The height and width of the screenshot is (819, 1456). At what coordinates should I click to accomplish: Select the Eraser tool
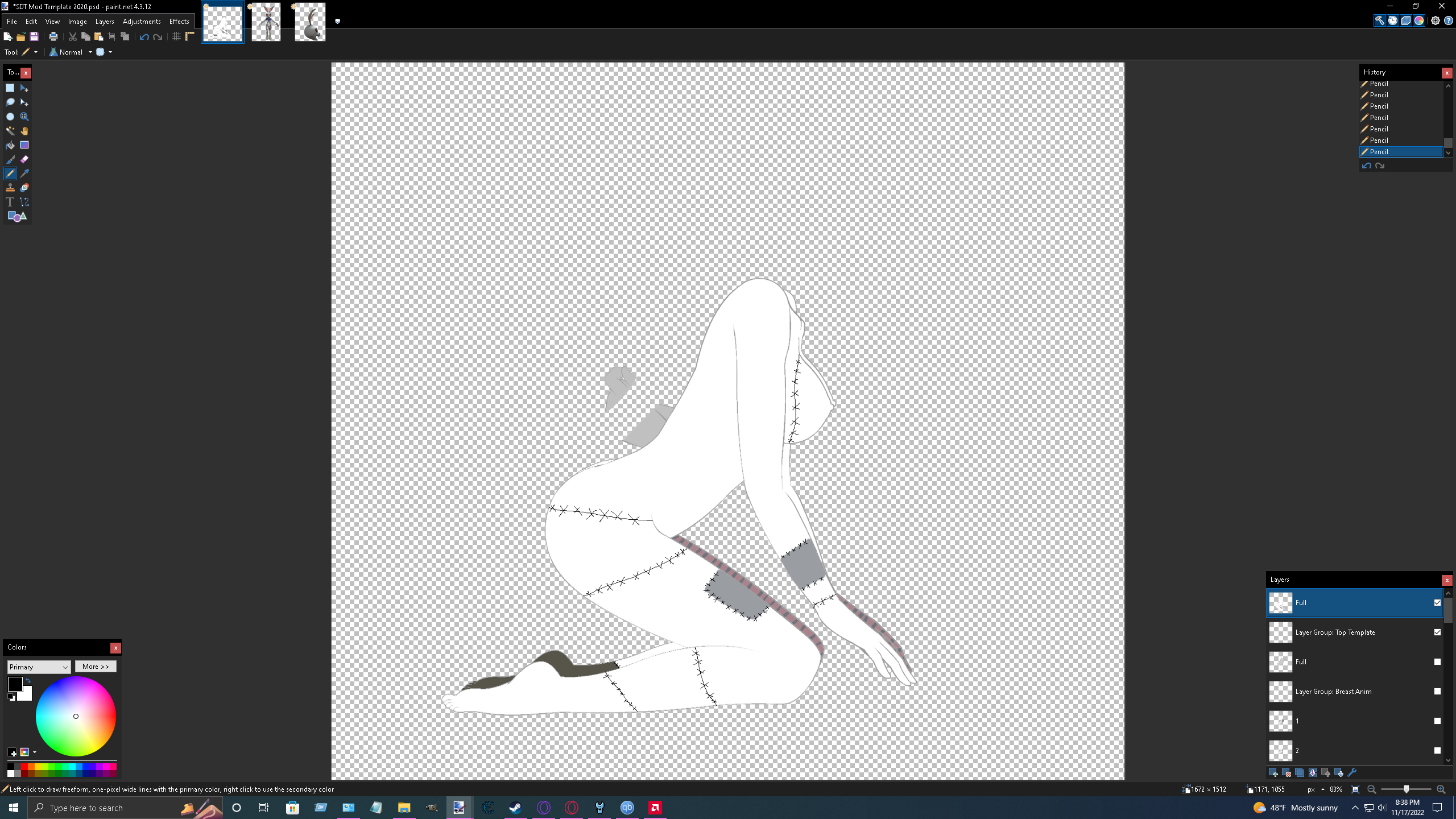click(24, 159)
